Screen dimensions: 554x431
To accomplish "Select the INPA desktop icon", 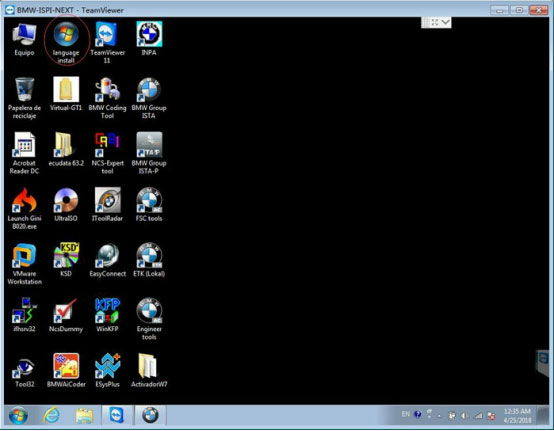I will 149,39.
